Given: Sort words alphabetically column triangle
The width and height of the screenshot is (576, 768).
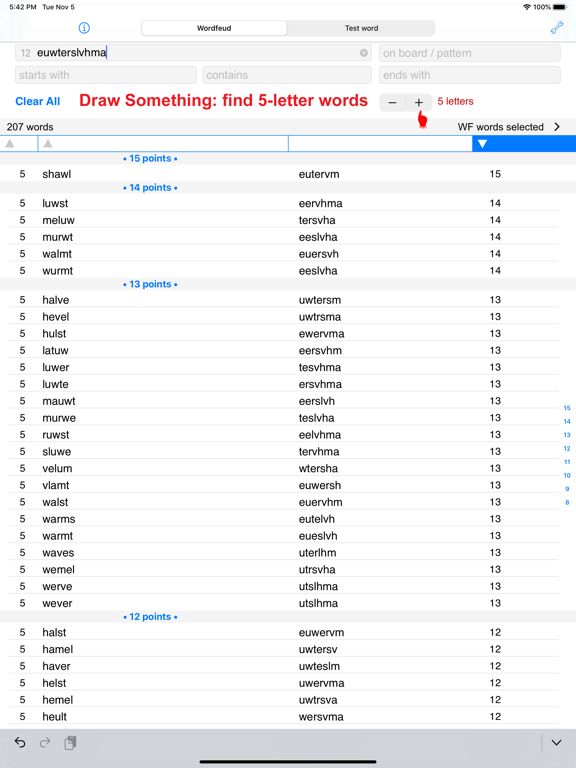Looking at the screenshot, I should click(x=48, y=144).
